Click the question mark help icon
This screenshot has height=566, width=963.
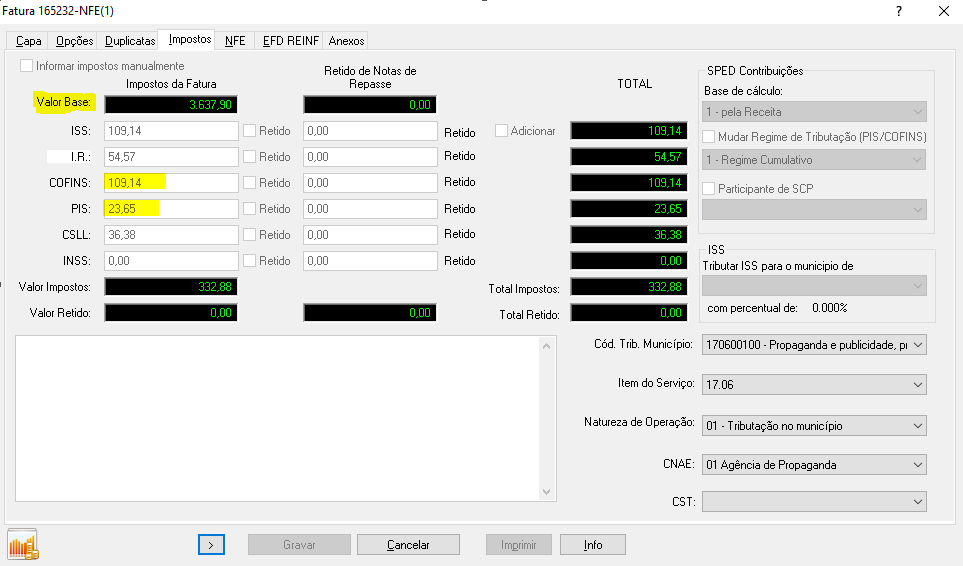coord(899,11)
